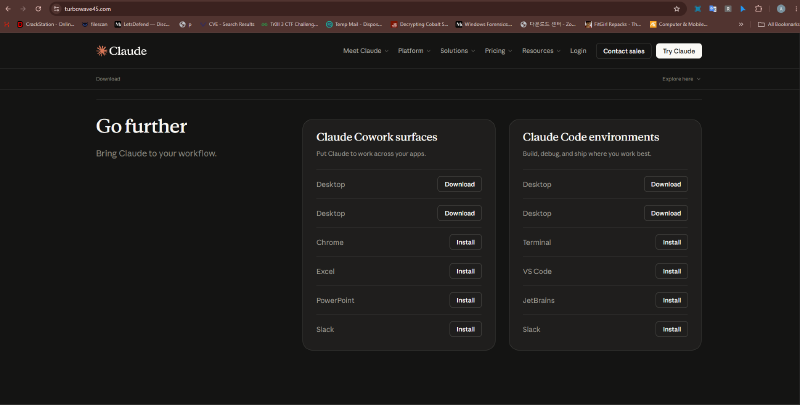Reload the page with the refresh icon
This screenshot has width=800, height=405.
(38, 9)
